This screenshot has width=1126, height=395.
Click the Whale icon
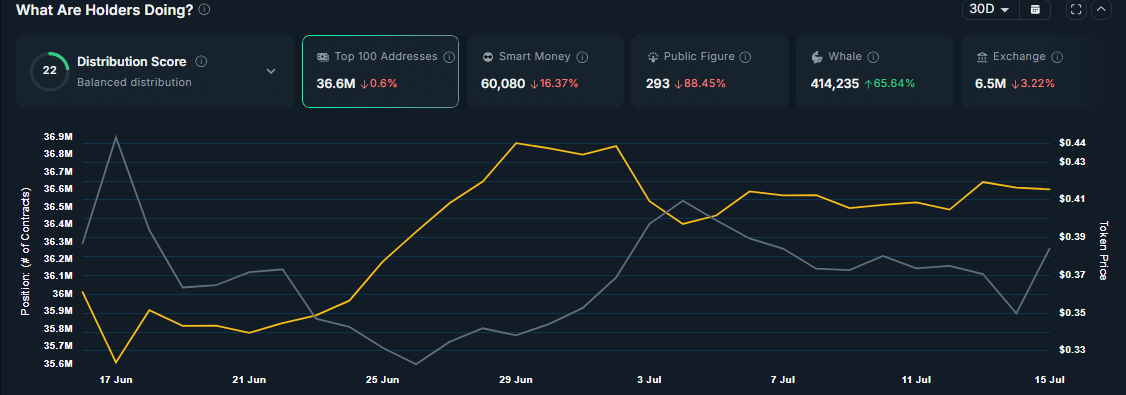click(816, 57)
